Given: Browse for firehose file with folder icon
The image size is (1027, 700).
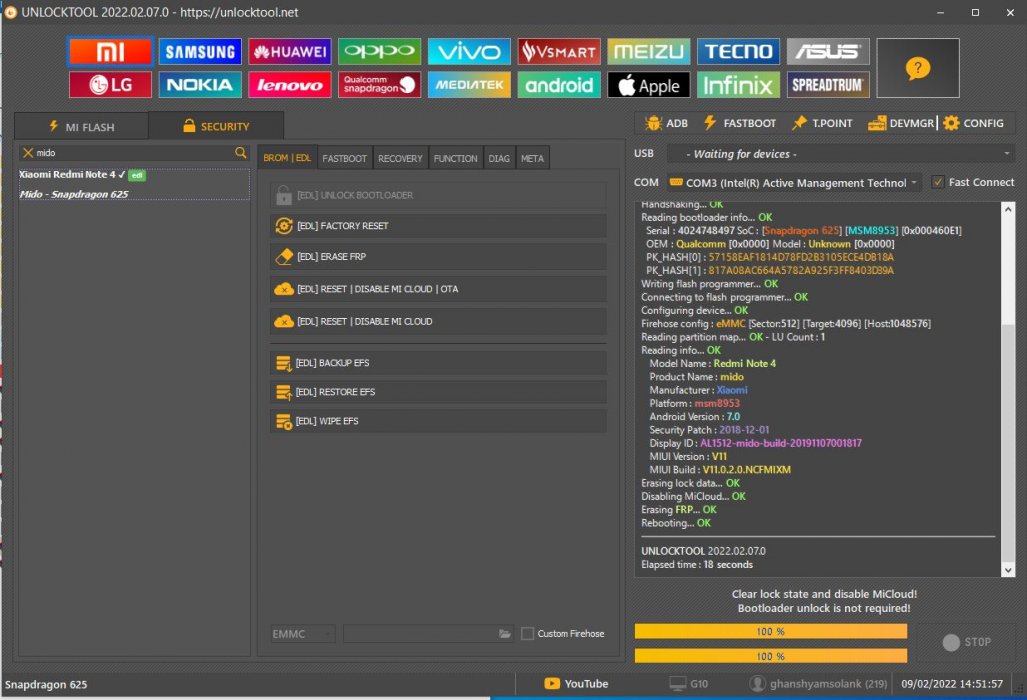Looking at the screenshot, I should click(x=504, y=634).
